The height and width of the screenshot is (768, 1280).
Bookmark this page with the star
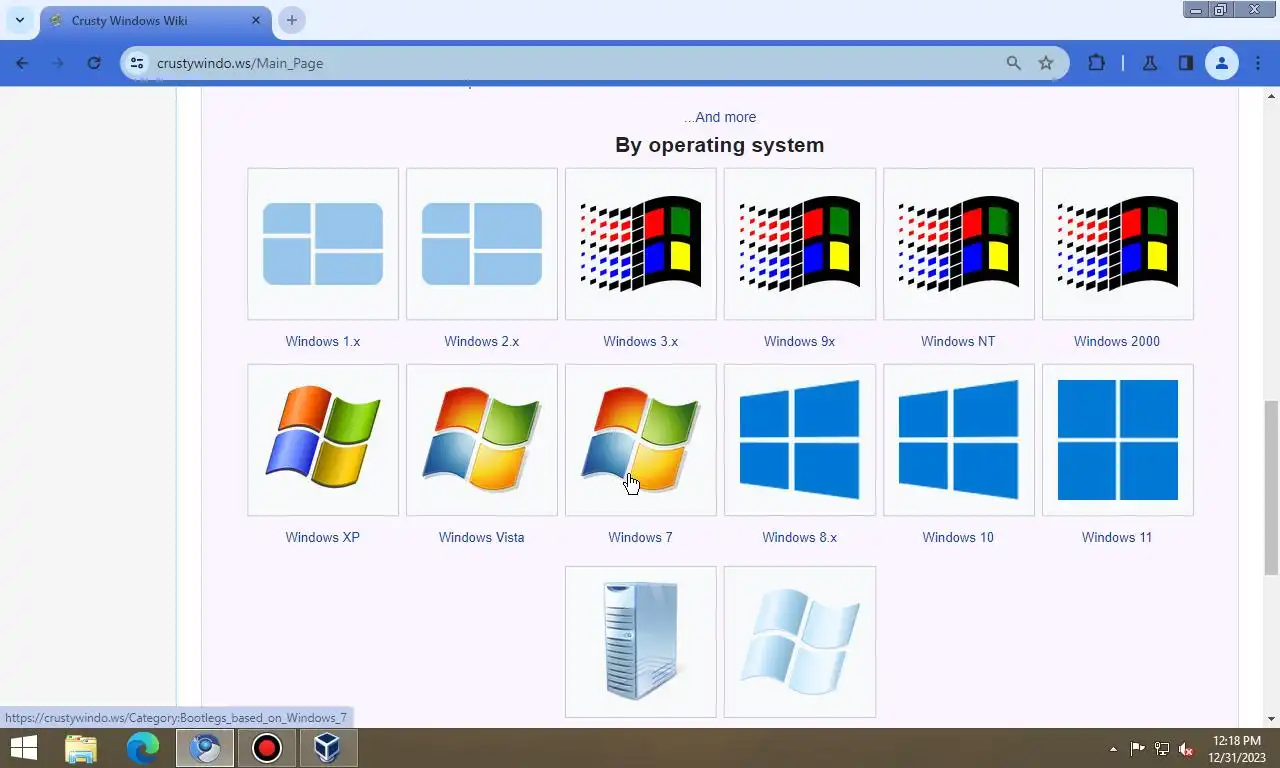[x=1046, y=63]
